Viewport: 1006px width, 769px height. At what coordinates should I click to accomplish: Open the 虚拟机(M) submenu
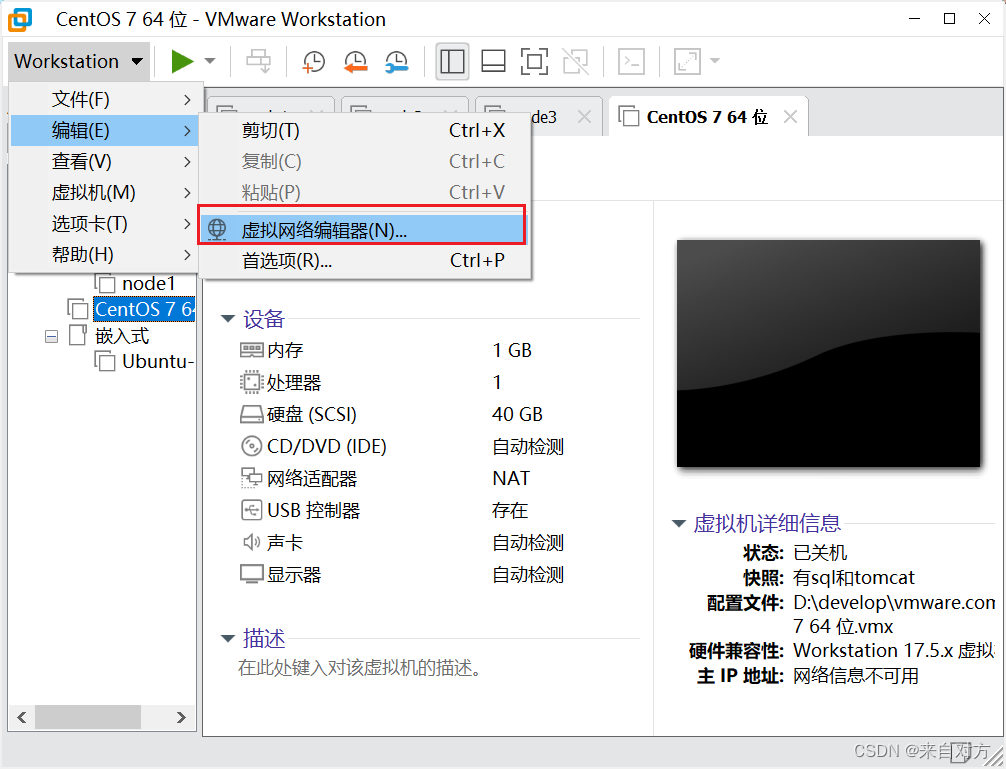pyautogui.click(x=106, y=192)
